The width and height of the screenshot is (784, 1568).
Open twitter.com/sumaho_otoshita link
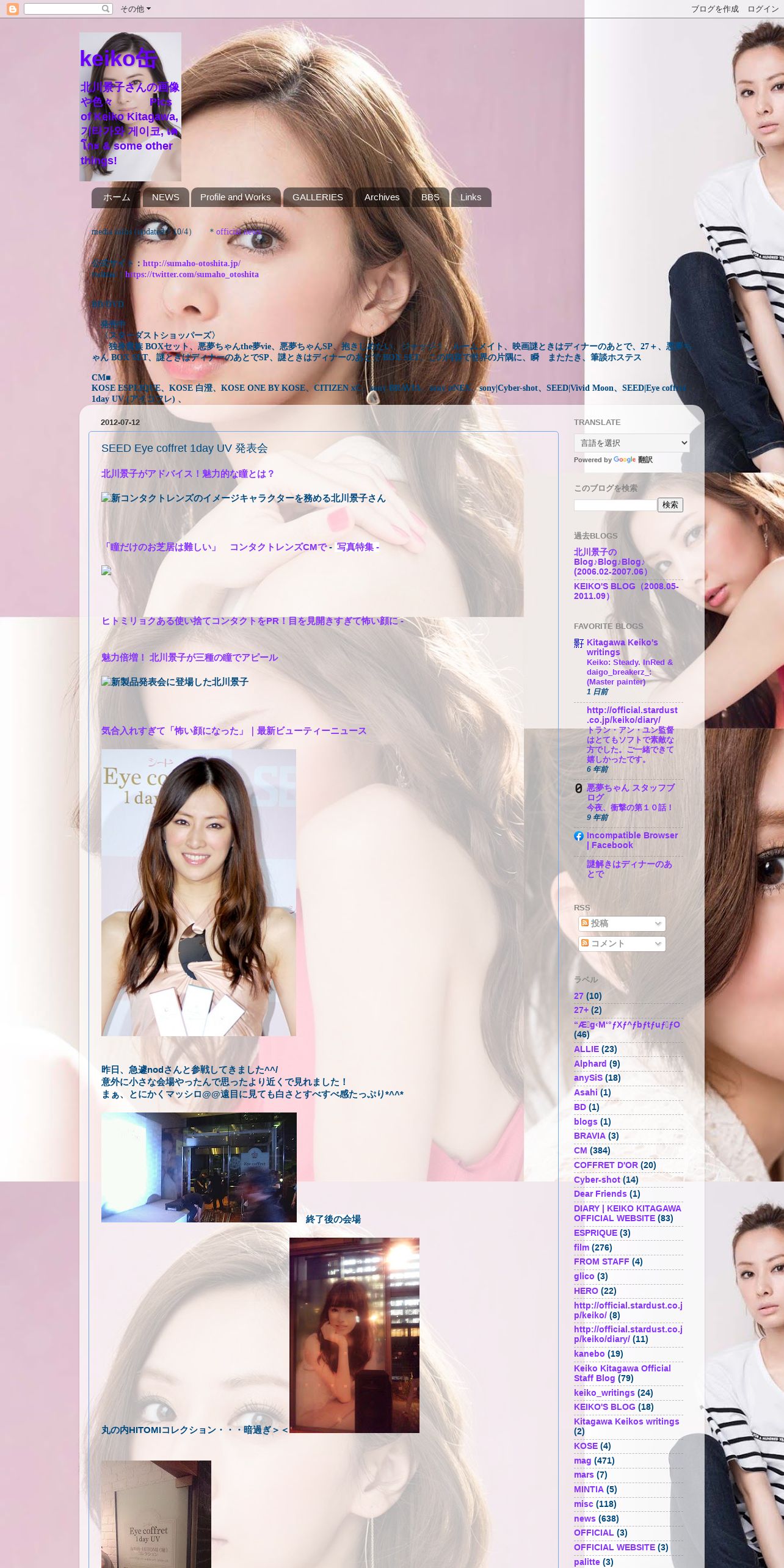tap(192, 275)
